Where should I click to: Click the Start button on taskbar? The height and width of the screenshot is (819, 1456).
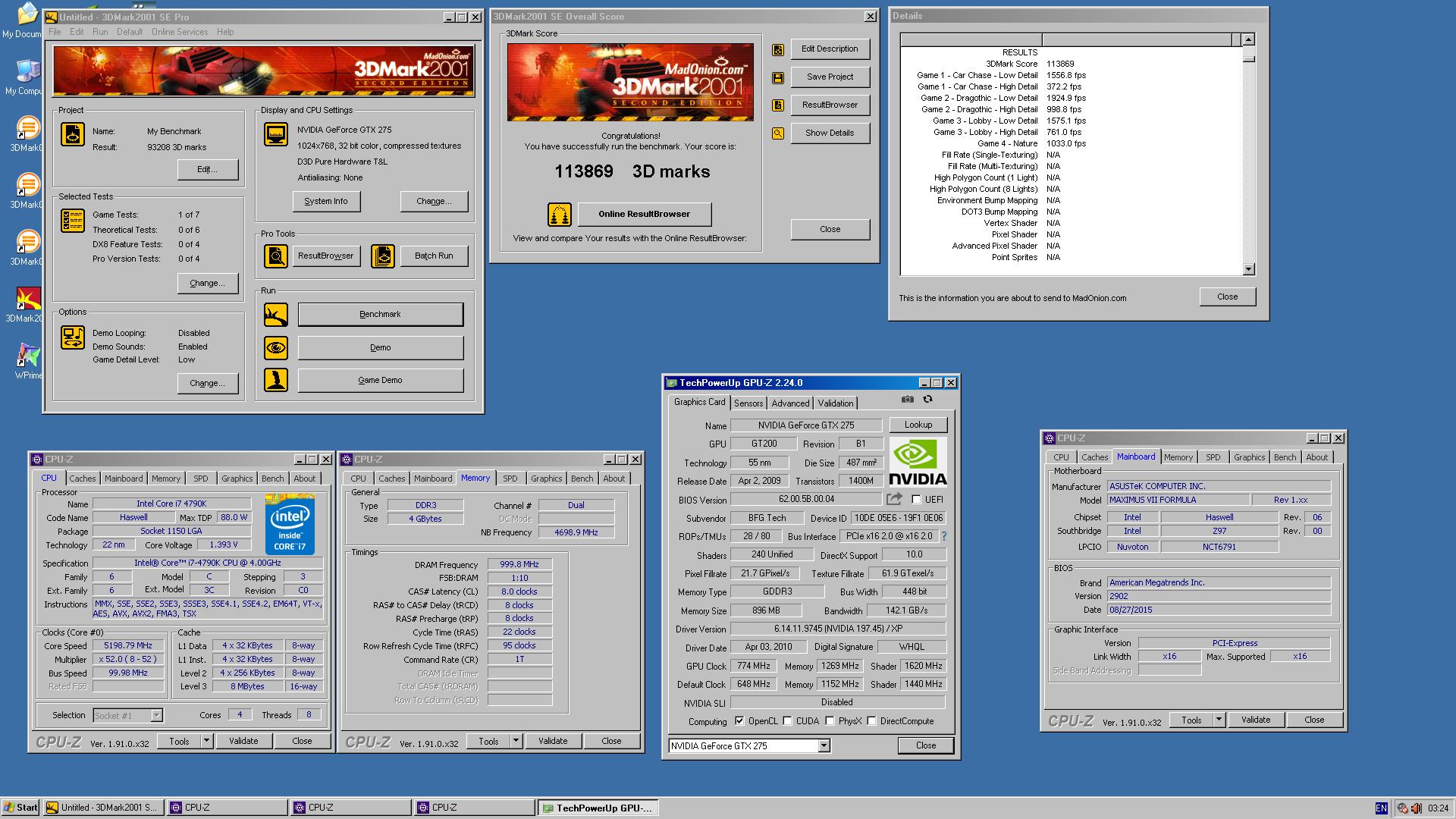20,808
